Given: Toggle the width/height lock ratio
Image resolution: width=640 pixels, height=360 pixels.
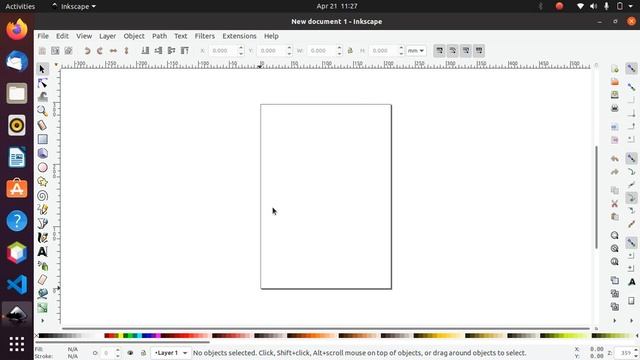Looking at the screenshot, I should click(350, 51).
